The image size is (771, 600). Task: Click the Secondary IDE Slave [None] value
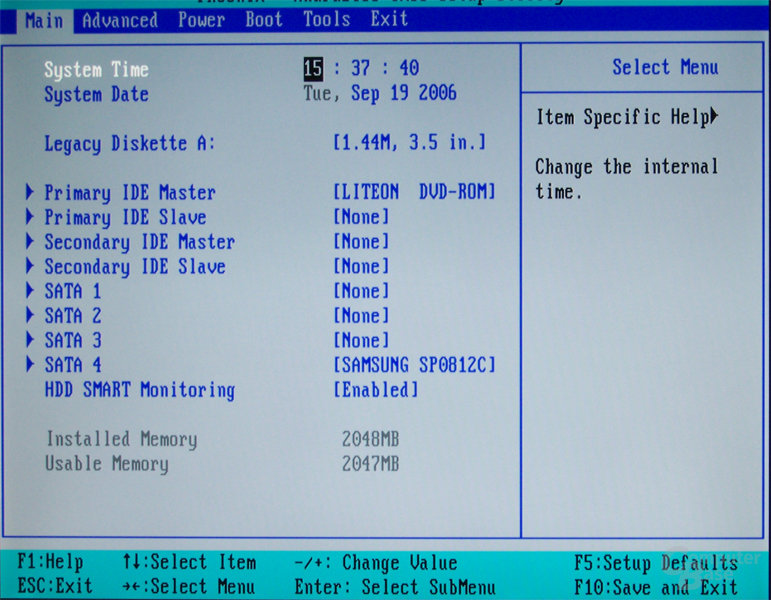[x=361, y=266]
